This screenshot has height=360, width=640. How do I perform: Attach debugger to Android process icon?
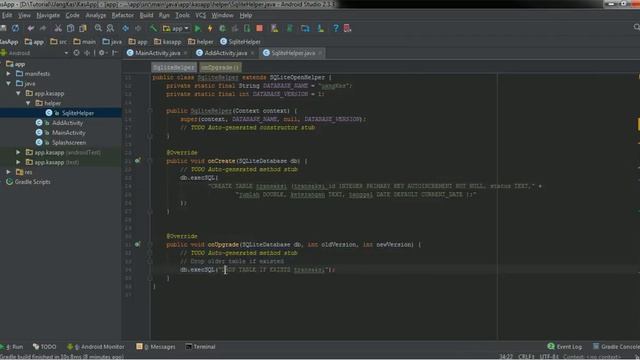click(247, 28)
